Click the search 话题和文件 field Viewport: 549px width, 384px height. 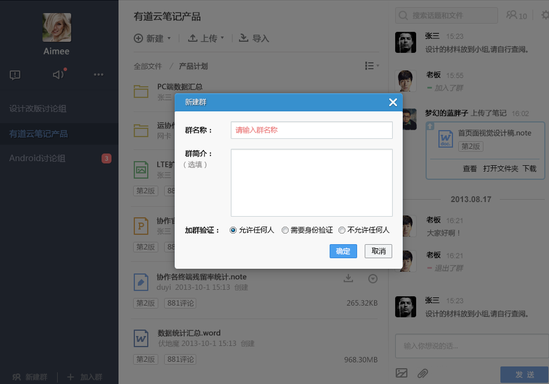[446, 15]
